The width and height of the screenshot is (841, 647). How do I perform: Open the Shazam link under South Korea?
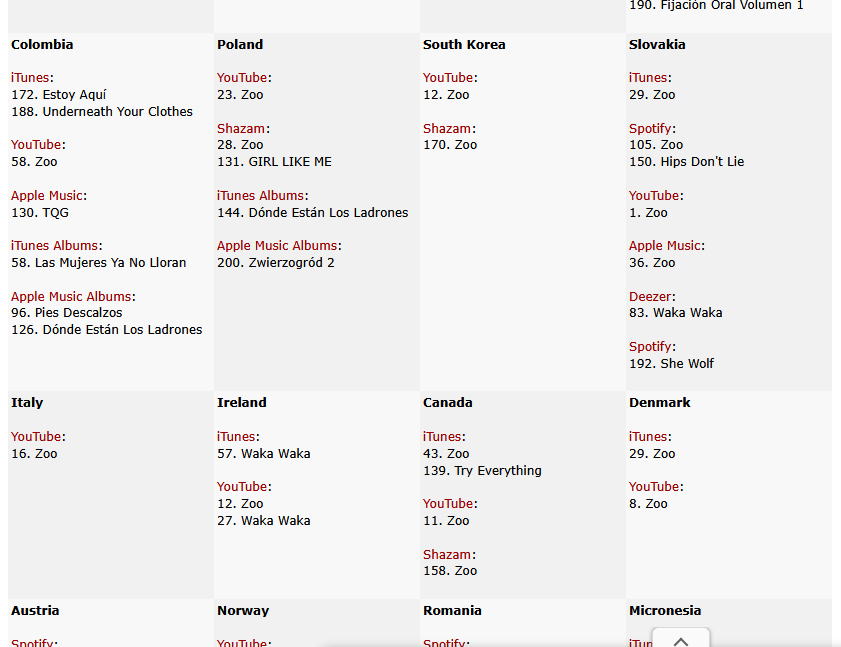[447, 129]
